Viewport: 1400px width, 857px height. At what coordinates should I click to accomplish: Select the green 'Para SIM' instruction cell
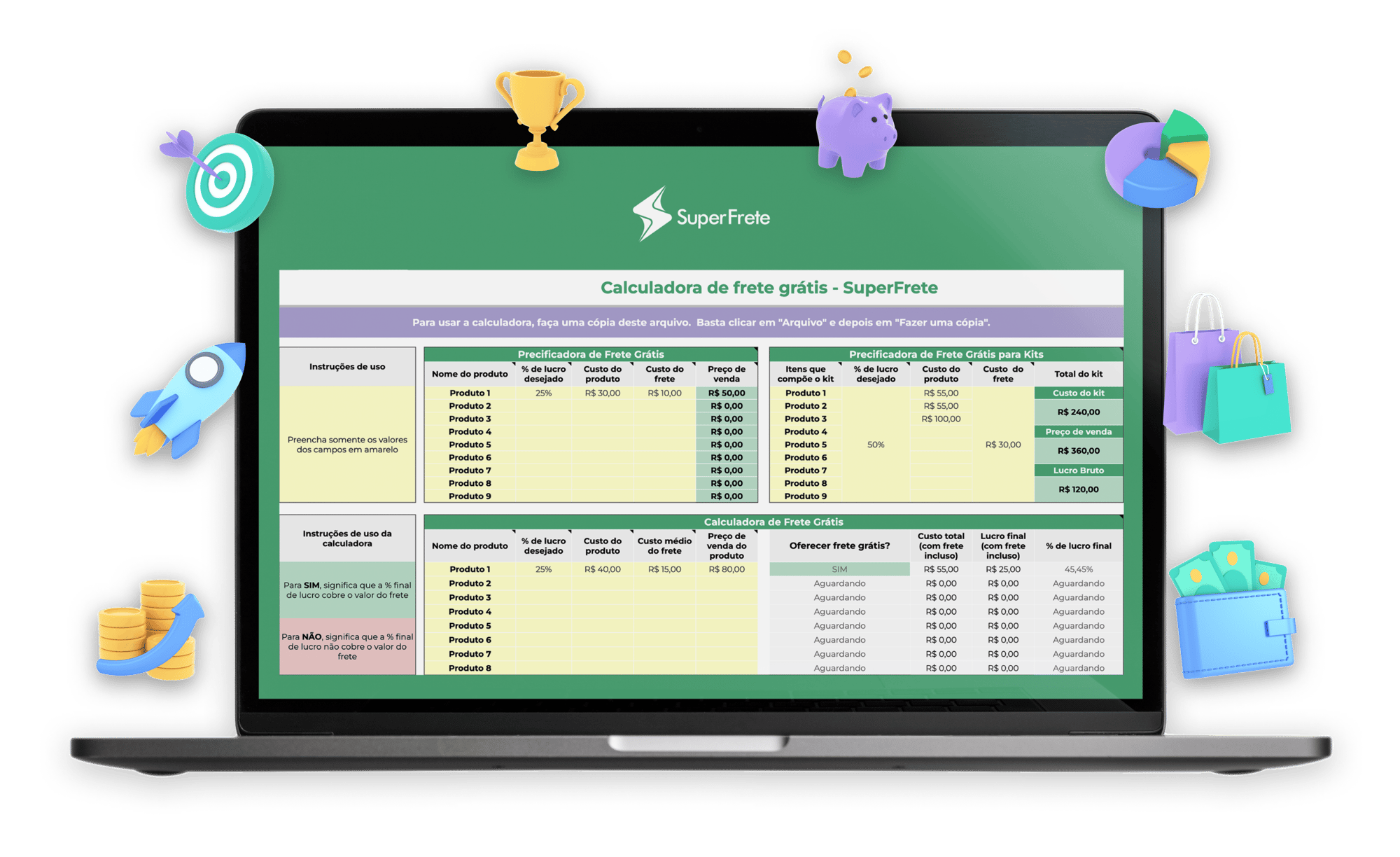pos(347,590)
